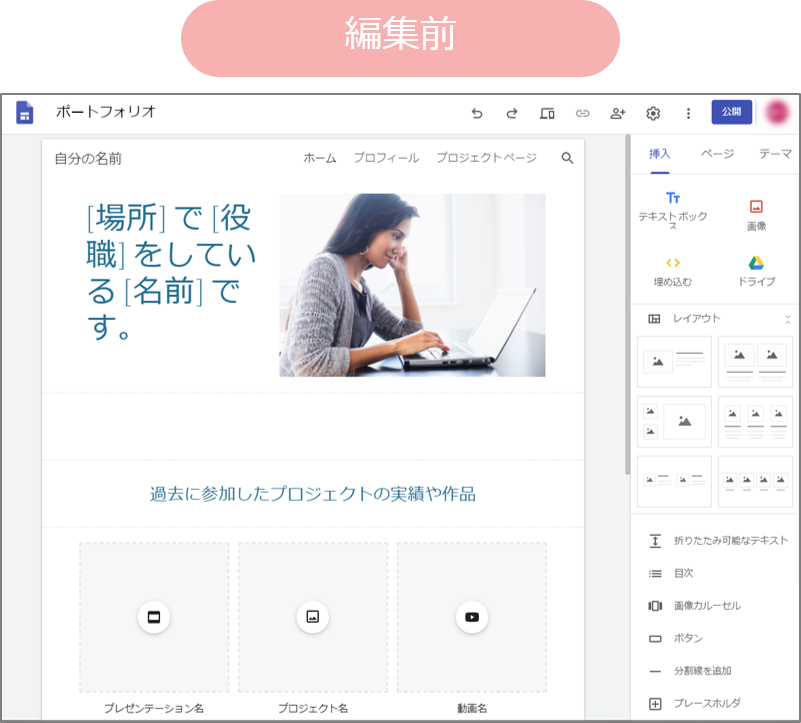Insert a テキスト ボックス text box
This screenshot has width=801, height=723.
tap(672, 210)
